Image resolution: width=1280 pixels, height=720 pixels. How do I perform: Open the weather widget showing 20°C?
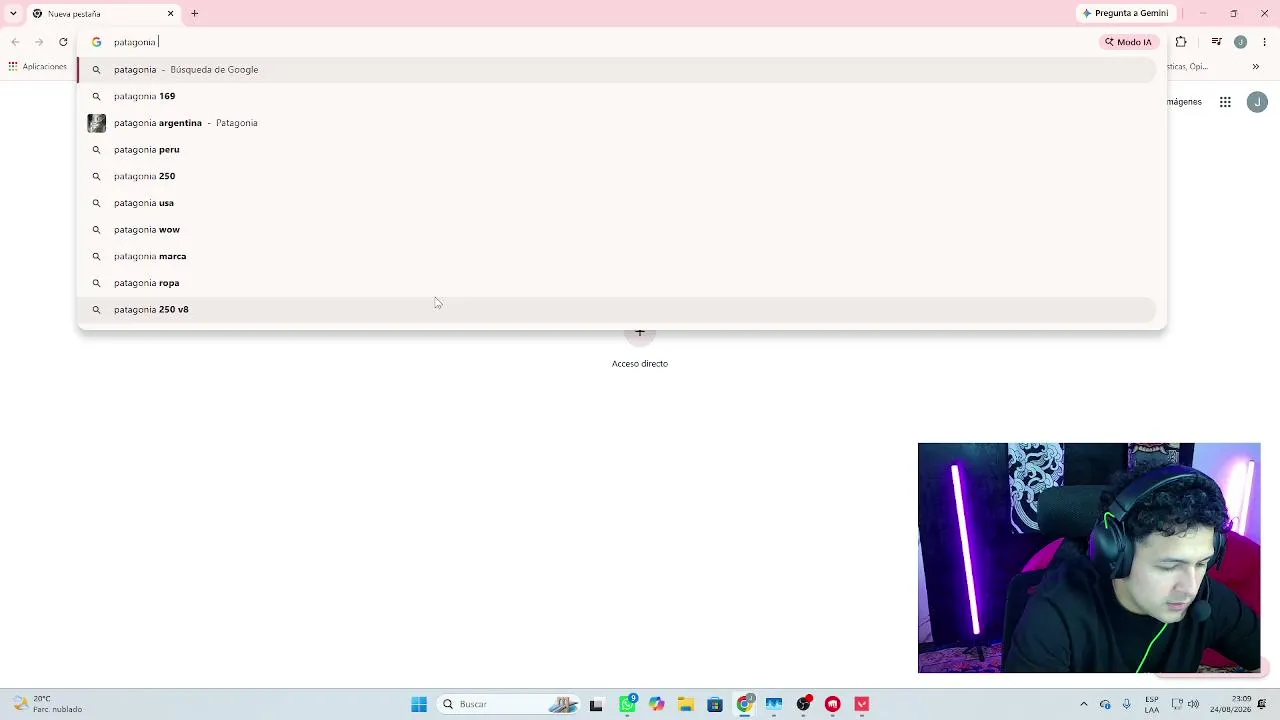pos(50,704)
